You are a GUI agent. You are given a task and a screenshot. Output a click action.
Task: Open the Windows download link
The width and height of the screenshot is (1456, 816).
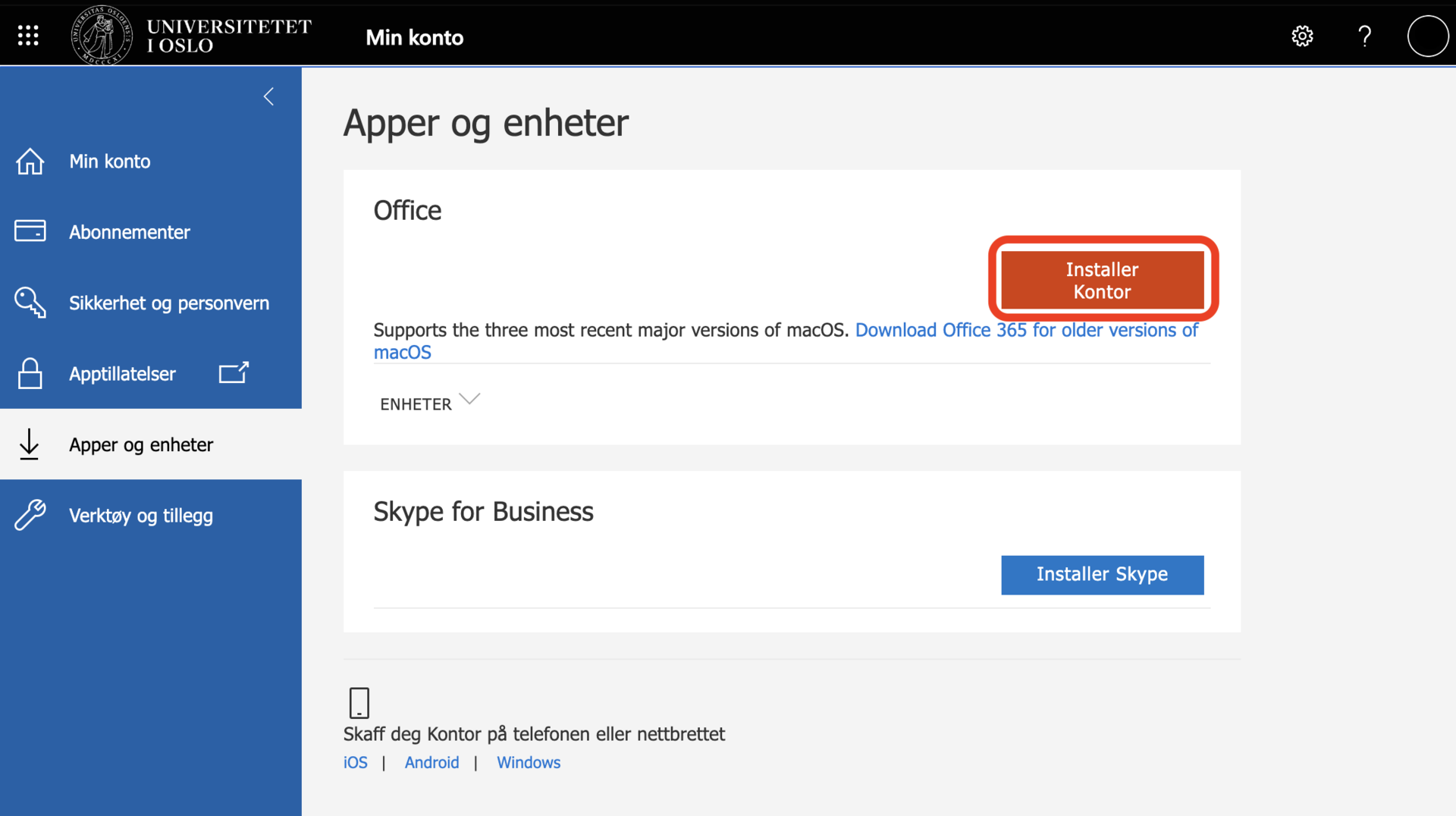[x=529, y=762]
